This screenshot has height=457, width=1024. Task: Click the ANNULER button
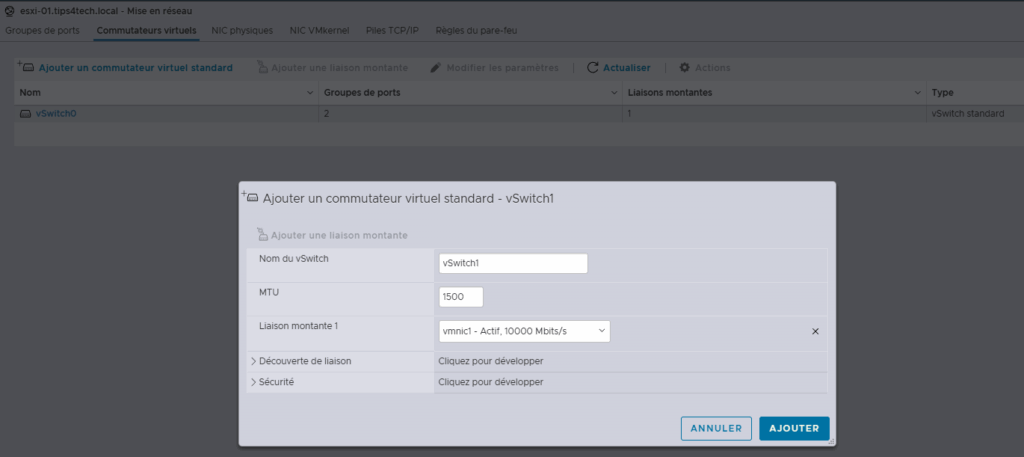(x=716, y=428)
